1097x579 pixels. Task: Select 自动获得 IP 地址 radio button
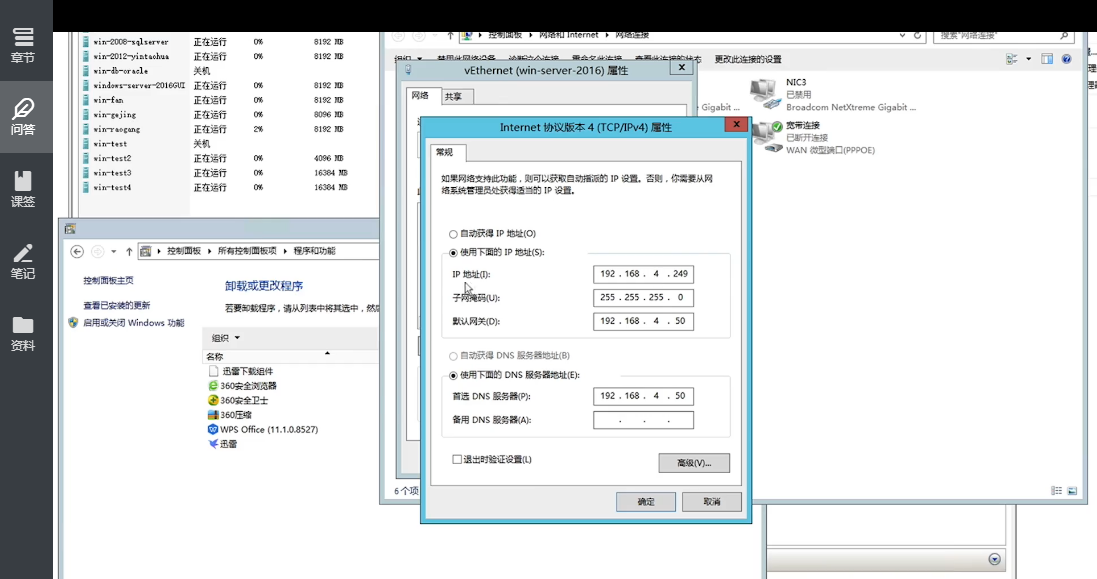coord(453,234)
